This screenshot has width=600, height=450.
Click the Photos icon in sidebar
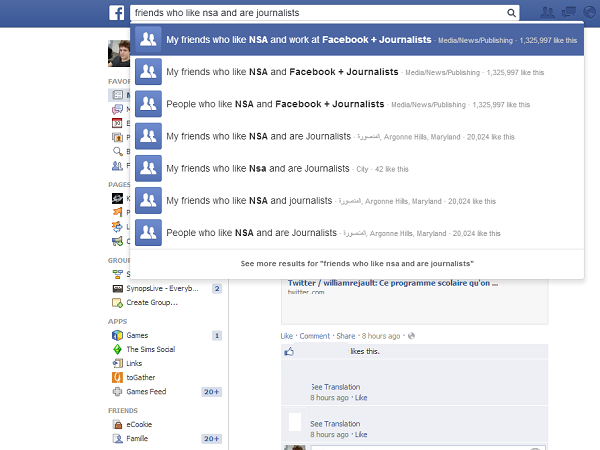[x=117, y=137]
